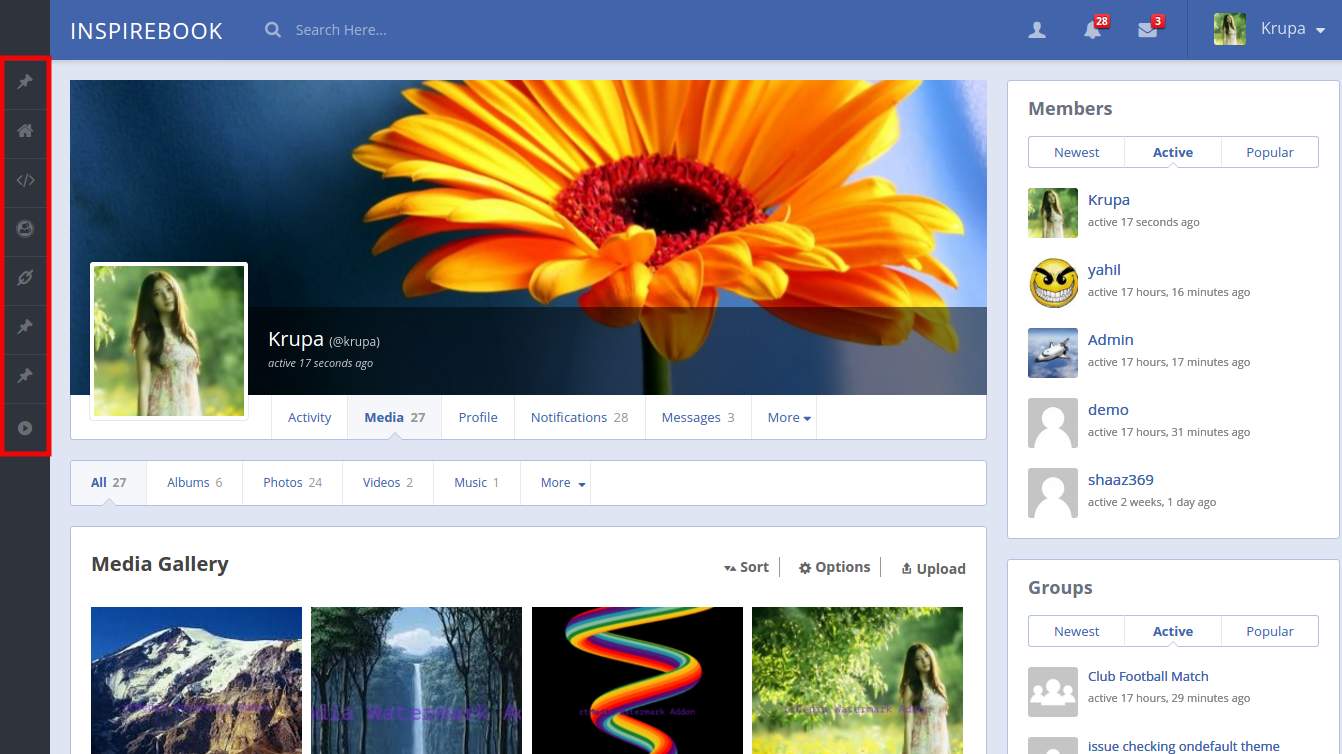Click the link icon in left sidebar
1342x754 pixels.
[x=25, y=278]
